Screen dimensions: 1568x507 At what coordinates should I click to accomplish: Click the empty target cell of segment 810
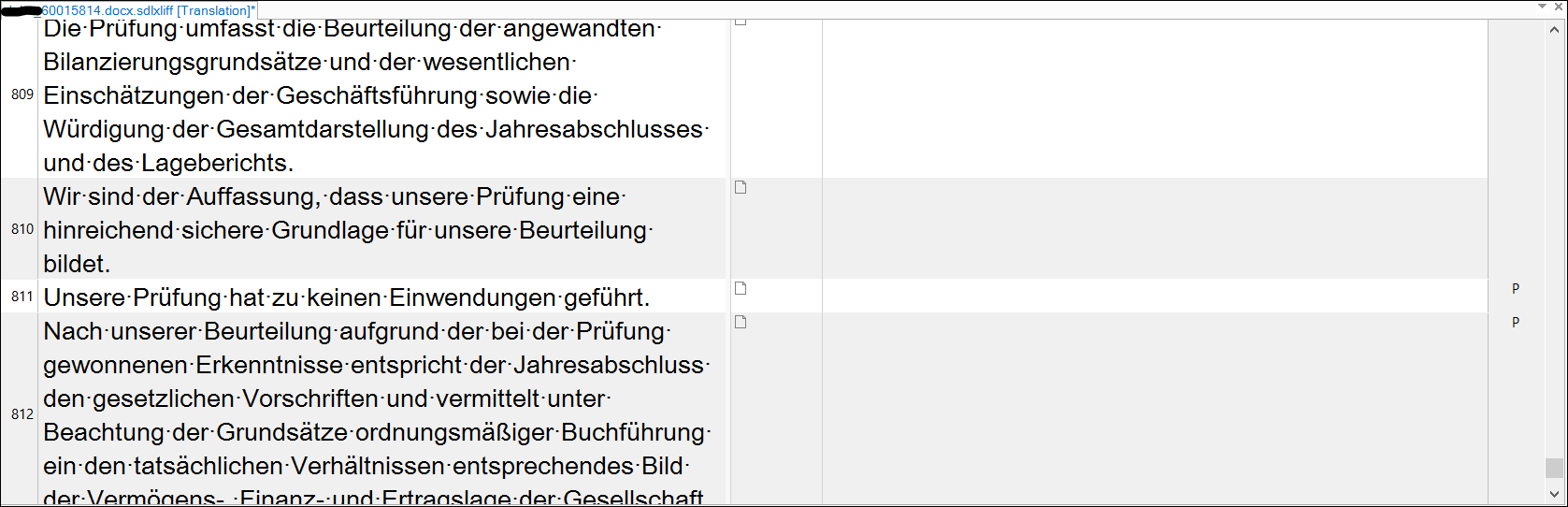click(1155, 228)
